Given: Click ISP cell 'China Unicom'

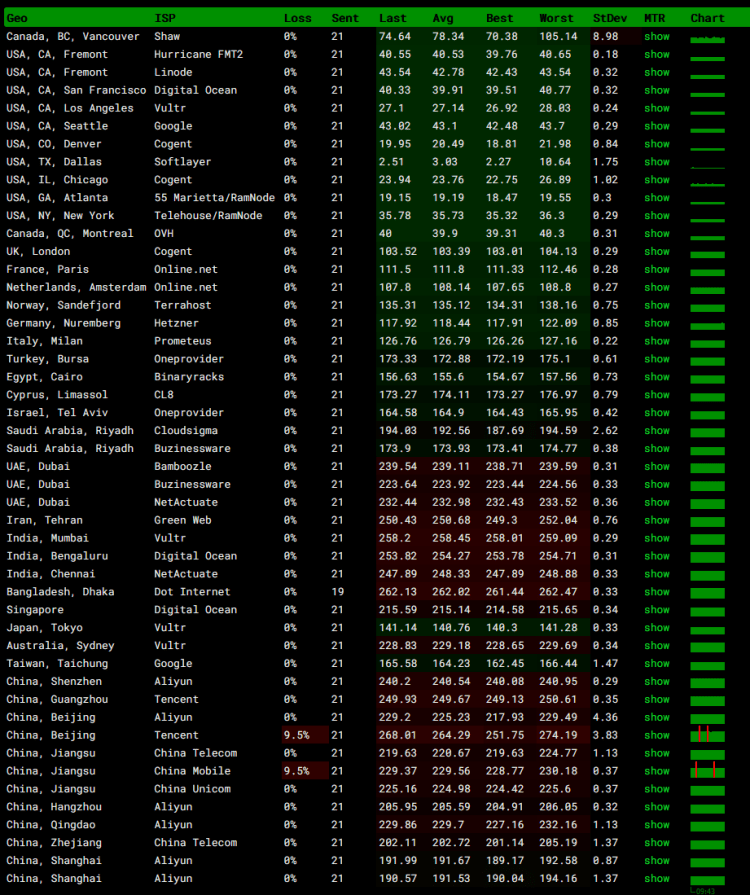Looking at the screenshot, I should [x=192, y=789].
